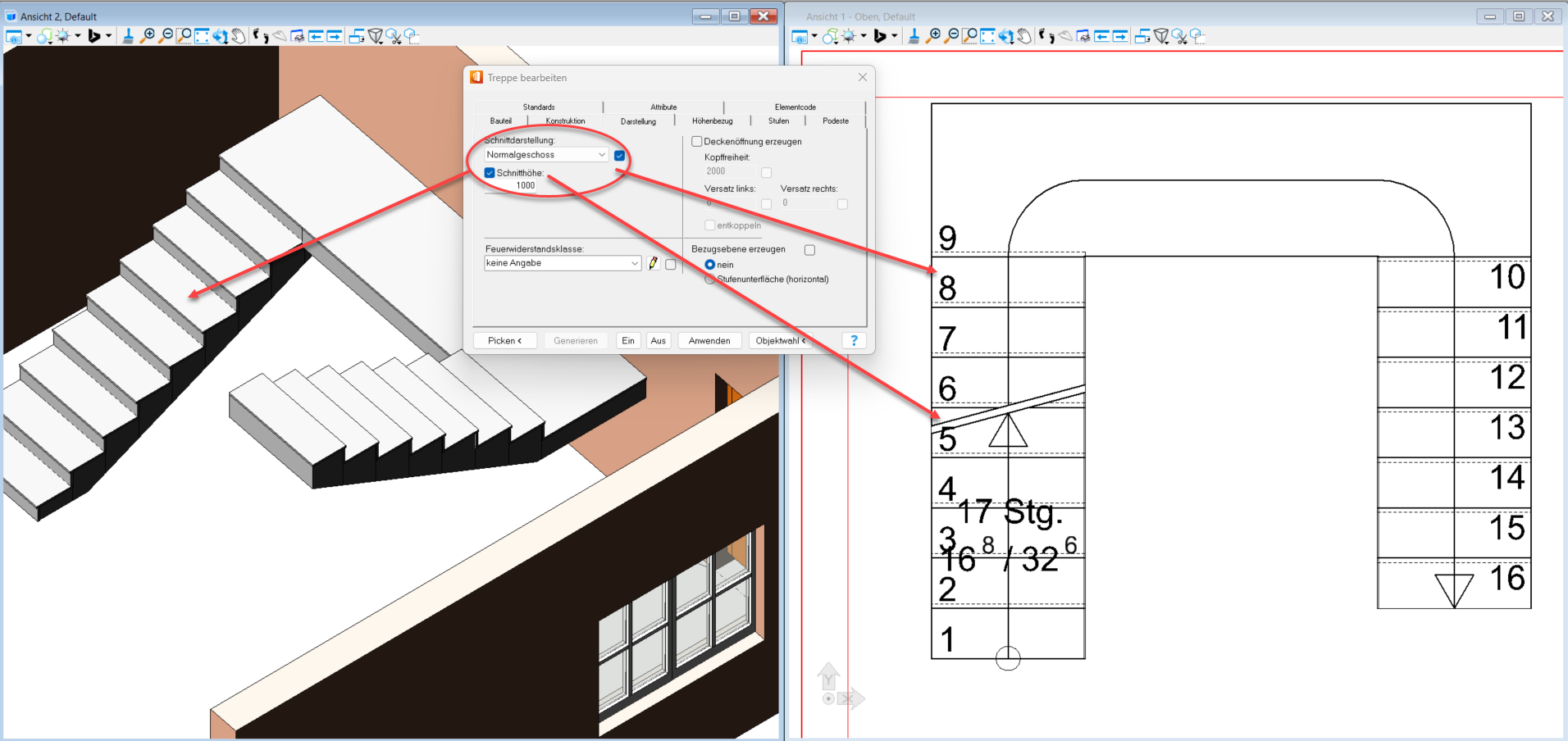The width and height of the screenshot is (1568, 741).
Task: Click fit view icon in Ansicht 1 toolbar
Action: (x=987, y=36)
